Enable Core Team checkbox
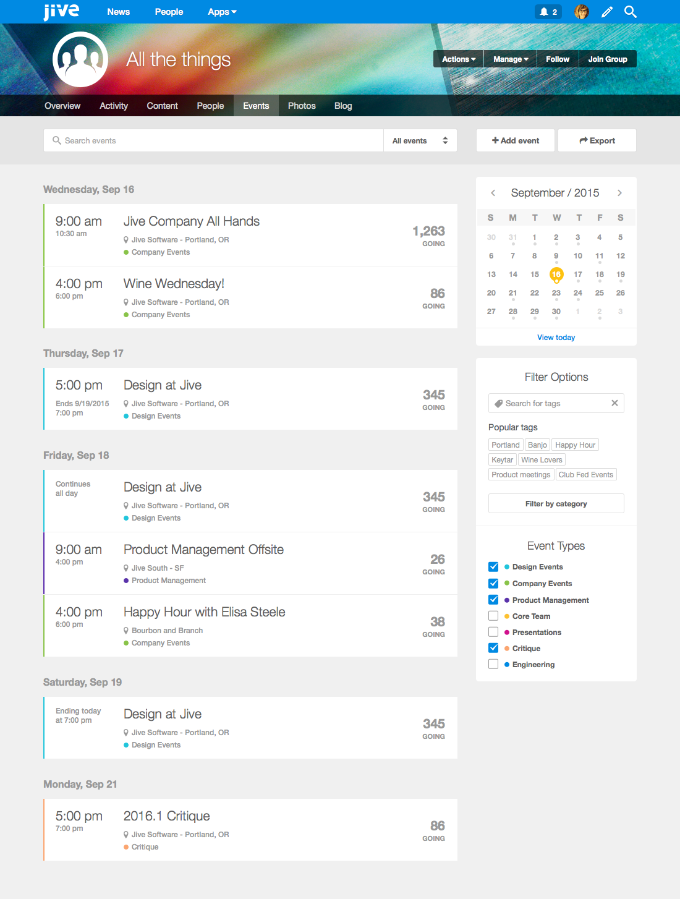This screenshot has height=899, width=680. click(493, 616)
